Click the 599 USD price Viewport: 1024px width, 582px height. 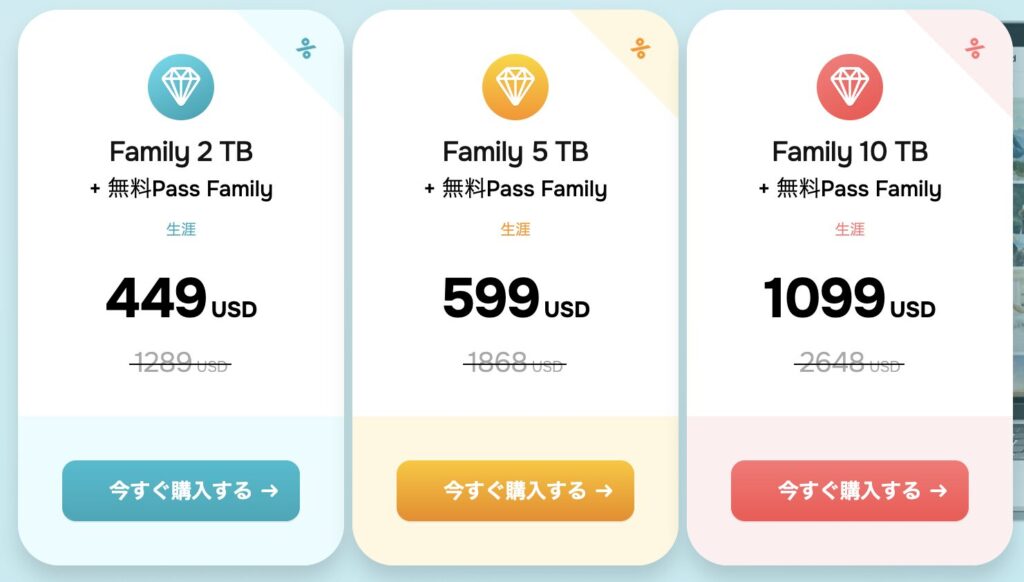coord(515,299)
